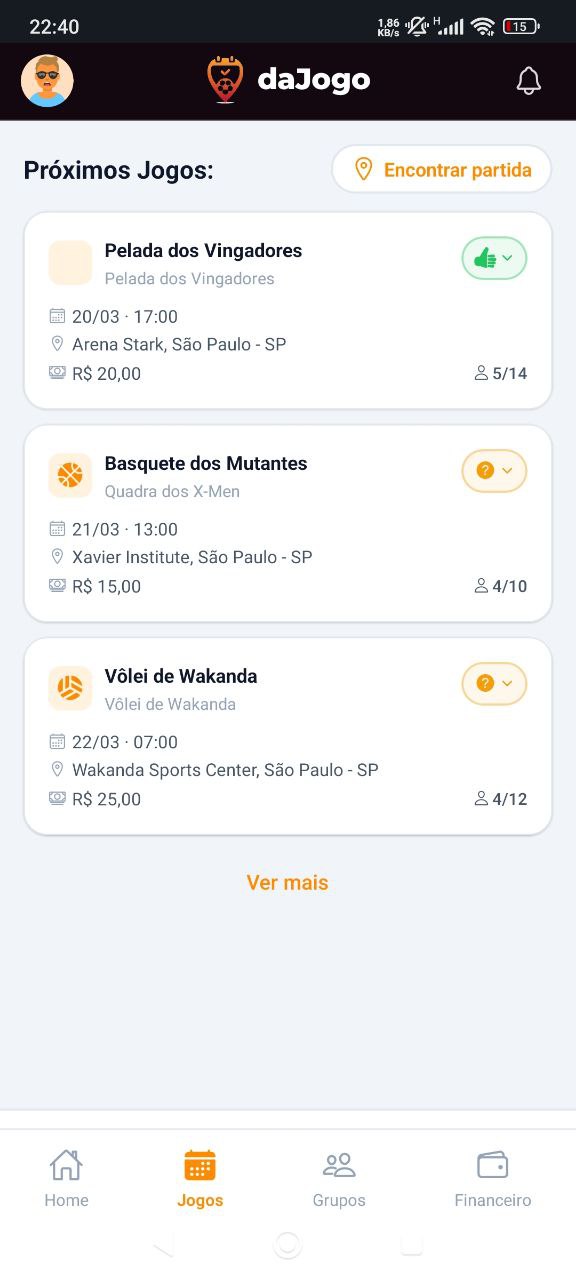Screen dimensions: 576x1280
Task: Click the basketball icon for Basquete dos Mutantes
Action: [x=70, y=474]
